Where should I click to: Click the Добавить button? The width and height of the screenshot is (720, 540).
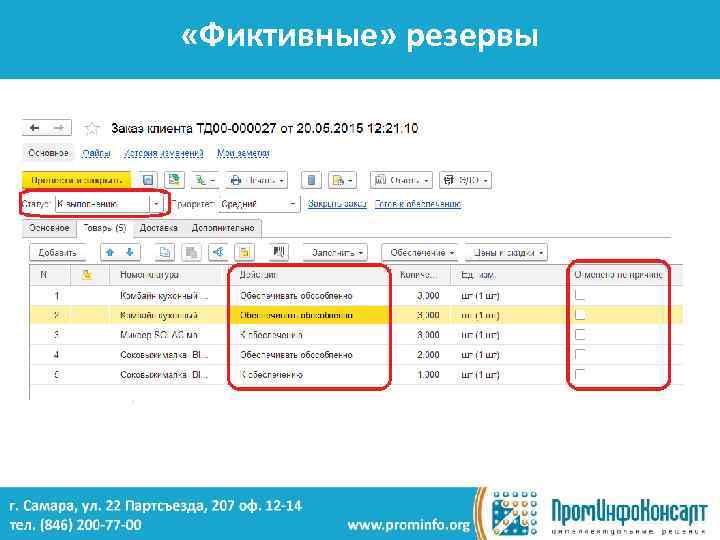57,253
